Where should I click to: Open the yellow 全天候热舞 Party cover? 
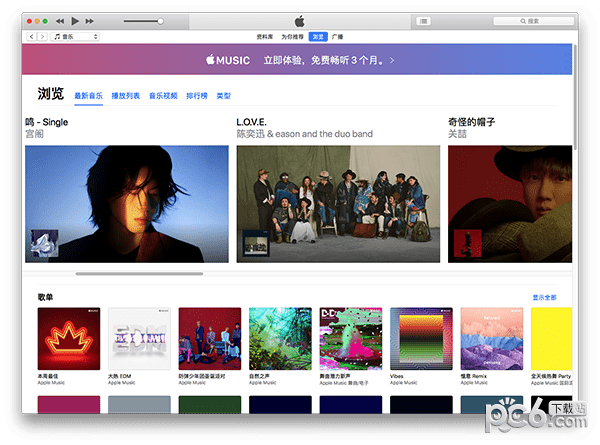pos(551,339)
